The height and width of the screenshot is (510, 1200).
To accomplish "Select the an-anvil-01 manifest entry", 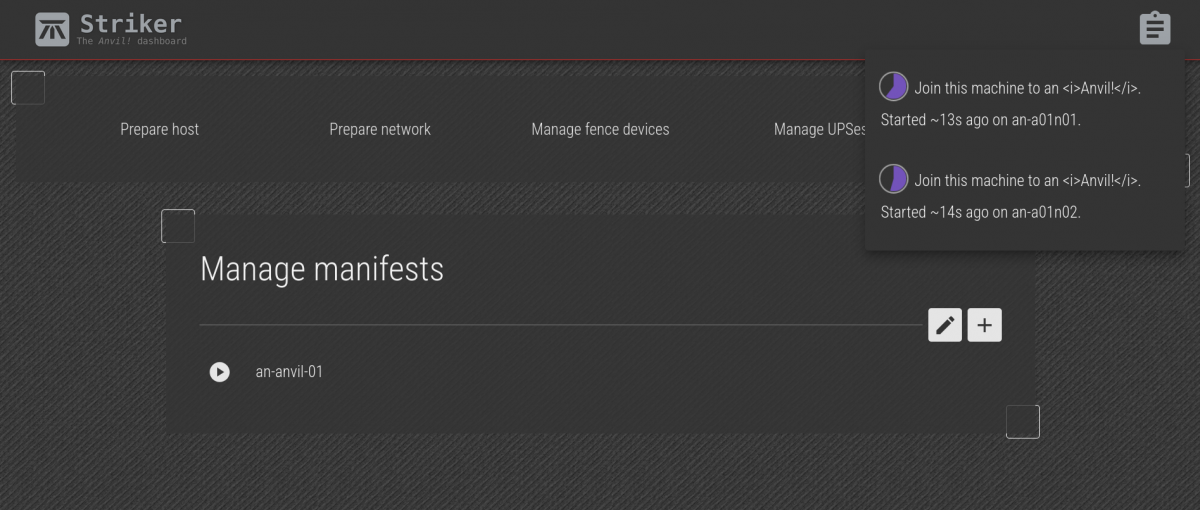I will tap(289, 372).
